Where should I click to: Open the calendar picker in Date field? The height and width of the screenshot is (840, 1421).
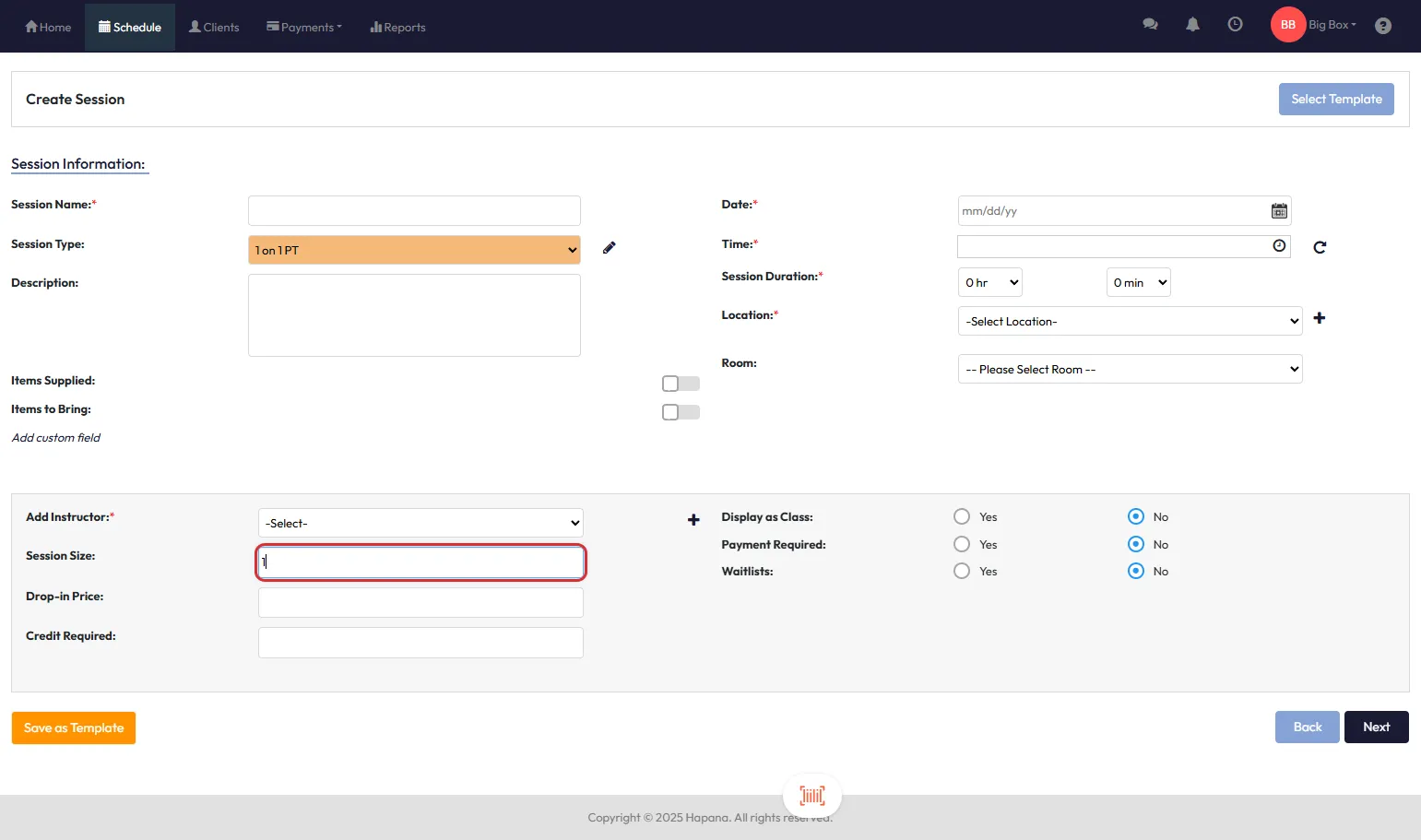(x=1279, y=211)
